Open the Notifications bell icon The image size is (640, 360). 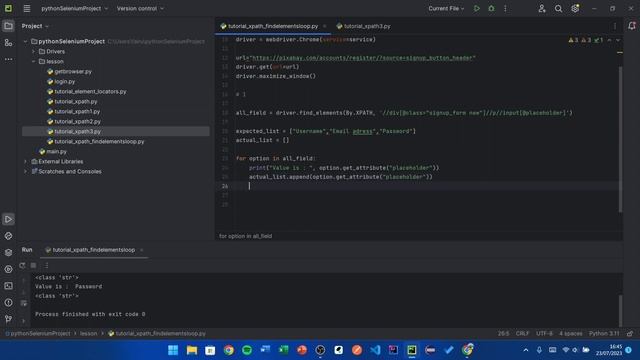coord(631,26)
